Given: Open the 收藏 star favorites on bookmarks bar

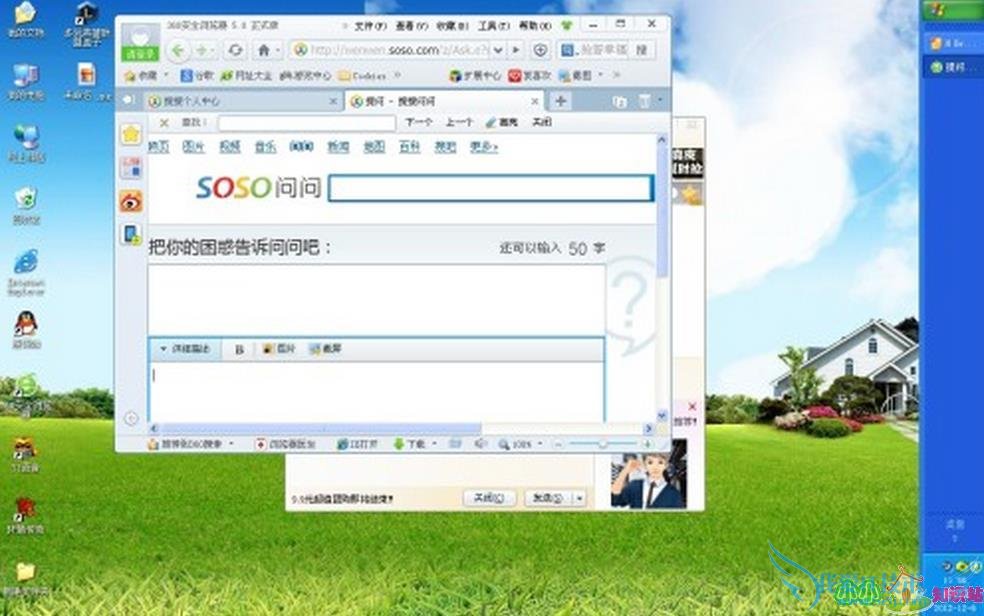Looking at the screenshot, I should click(142, 76).
